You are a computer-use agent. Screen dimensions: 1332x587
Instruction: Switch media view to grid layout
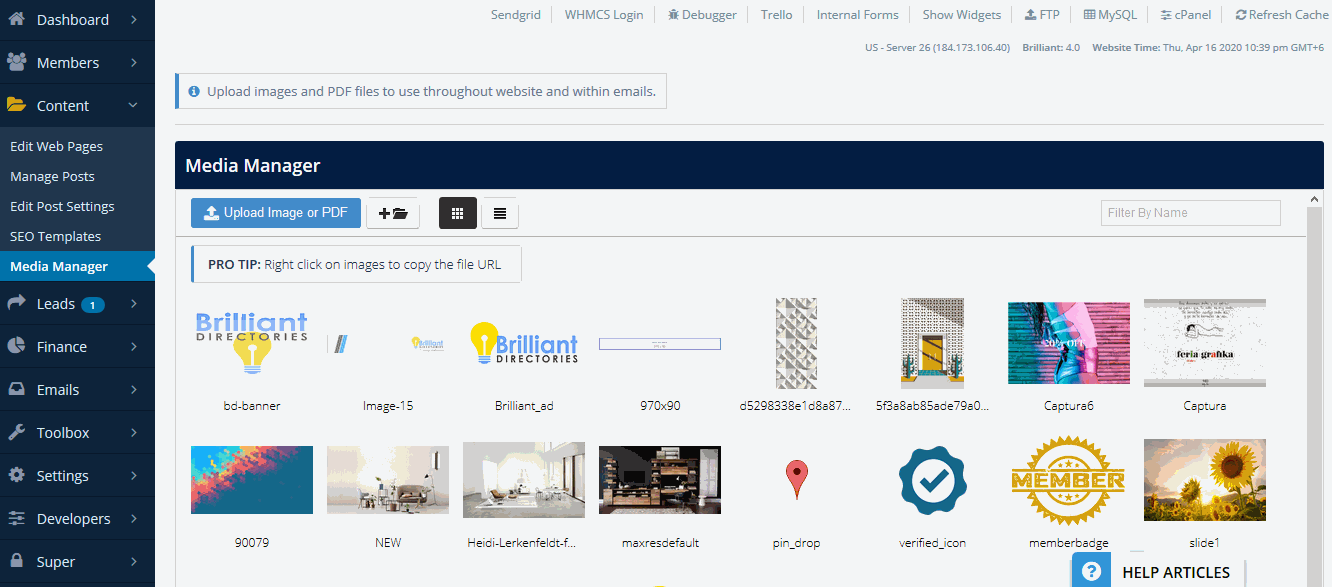457,213
